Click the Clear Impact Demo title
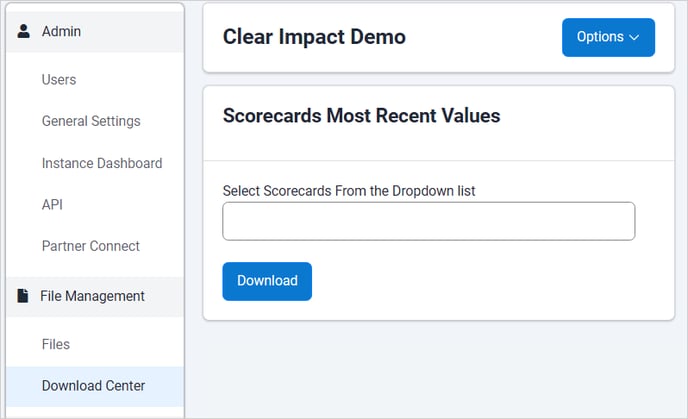This screenshot has height=419, width=688. point(314,37)
